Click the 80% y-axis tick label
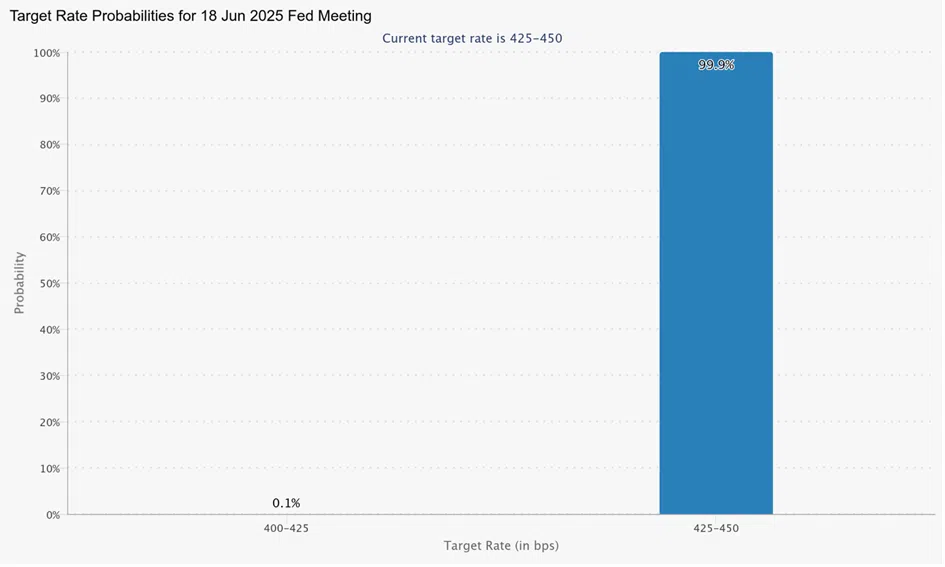 point(50,145)
